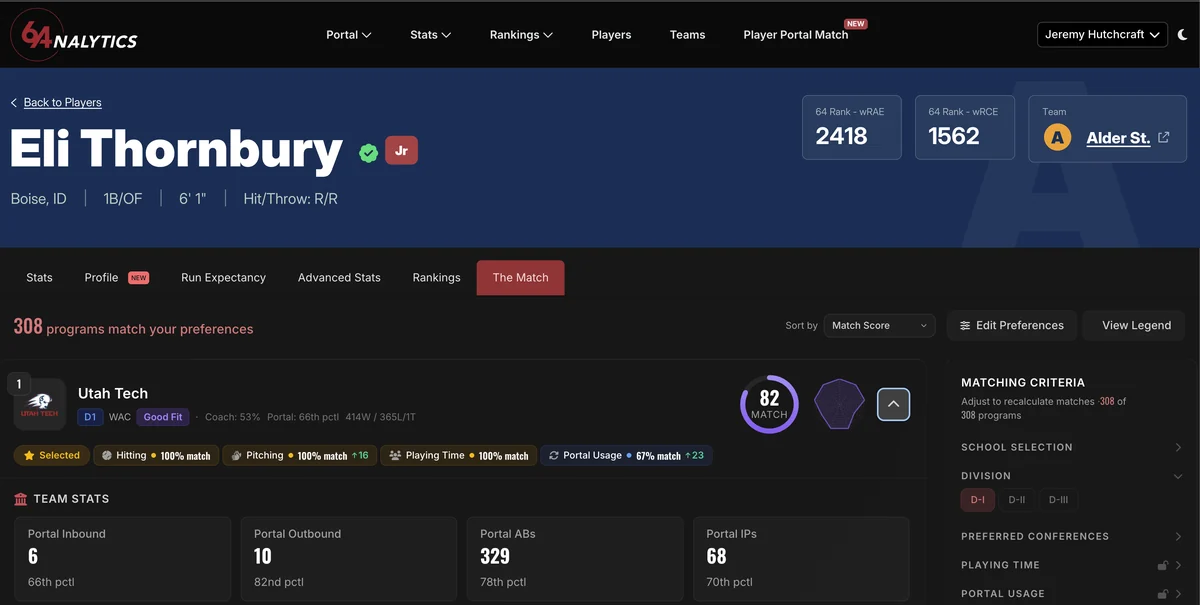Click the Portal ABs stat card
The width and height of the screenshot is (1200, 605).
574,558
